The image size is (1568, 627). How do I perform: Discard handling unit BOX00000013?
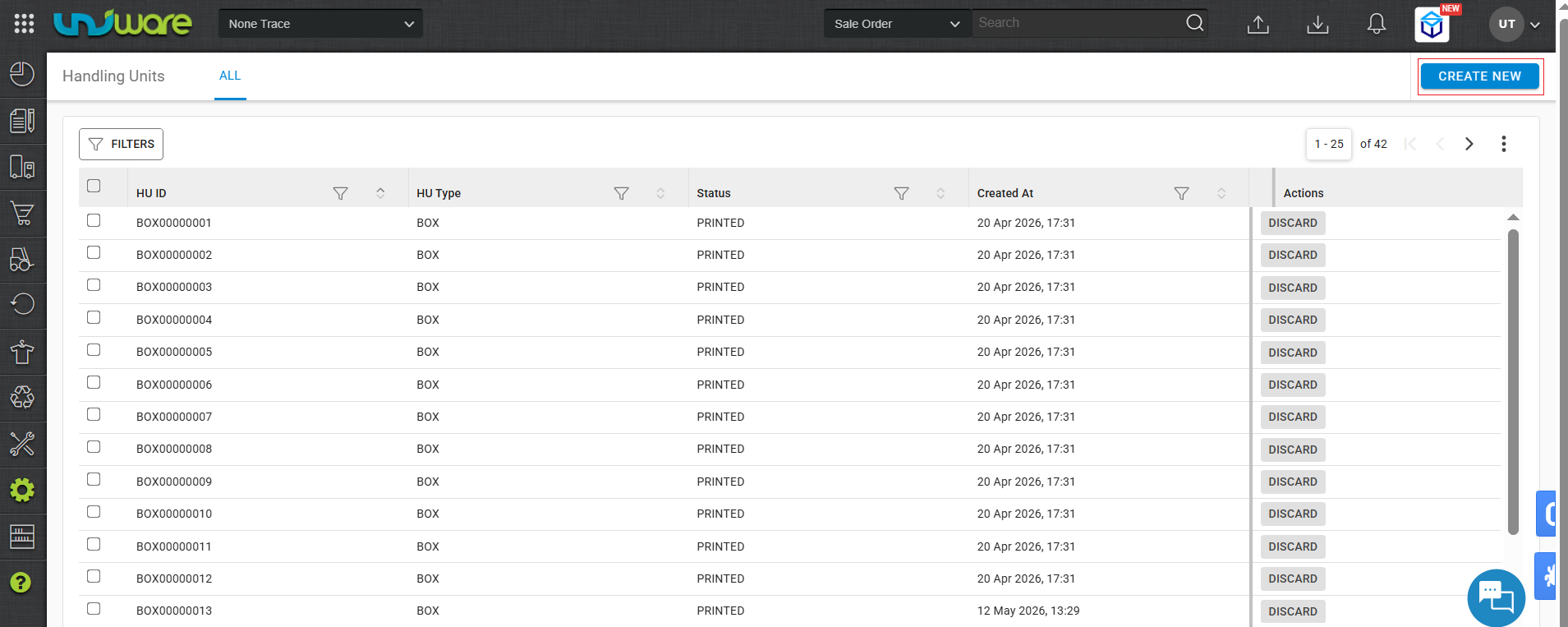tap(1293, 611)
